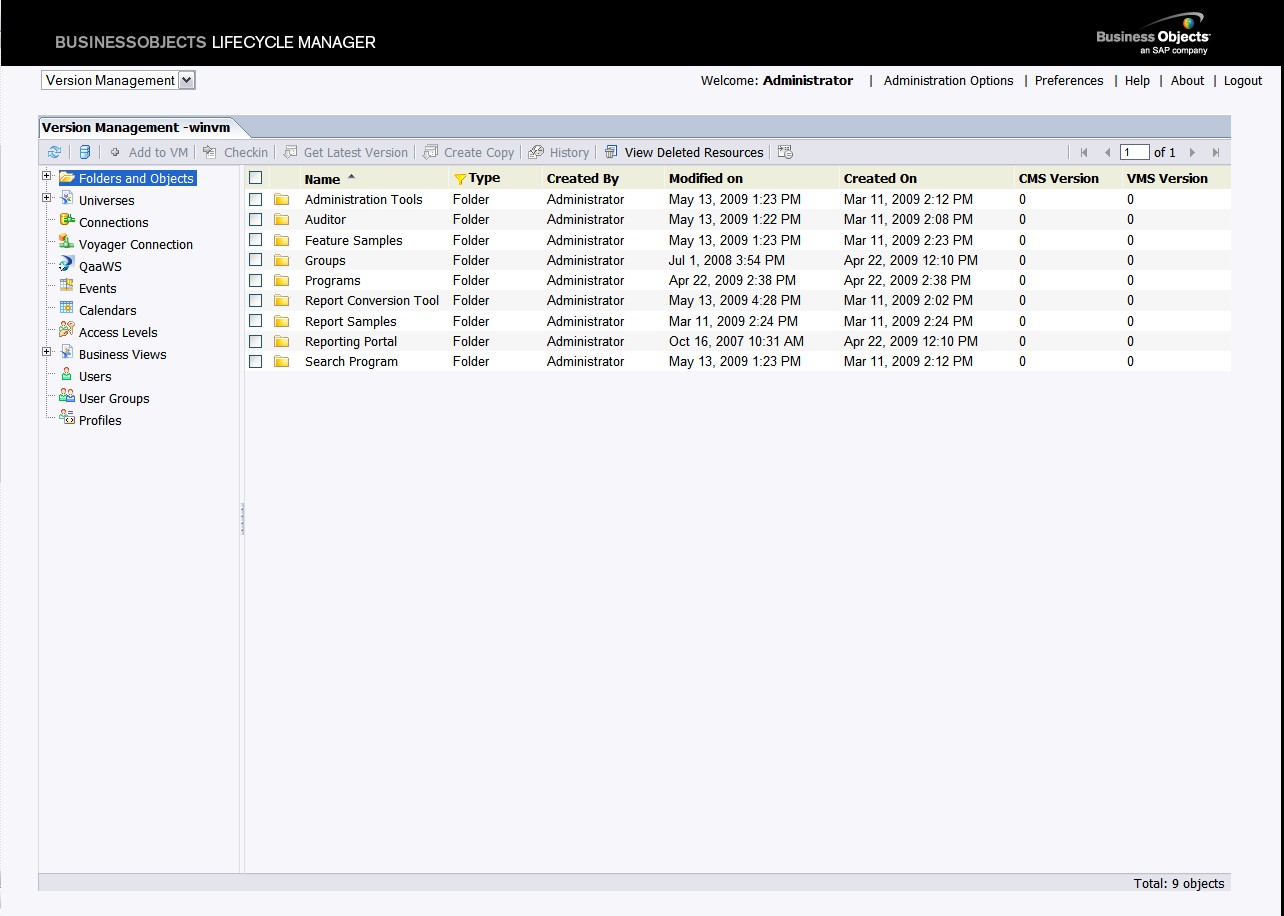The image size is (1284, 916).
Task: Open Administration Options
Action: 948,81
